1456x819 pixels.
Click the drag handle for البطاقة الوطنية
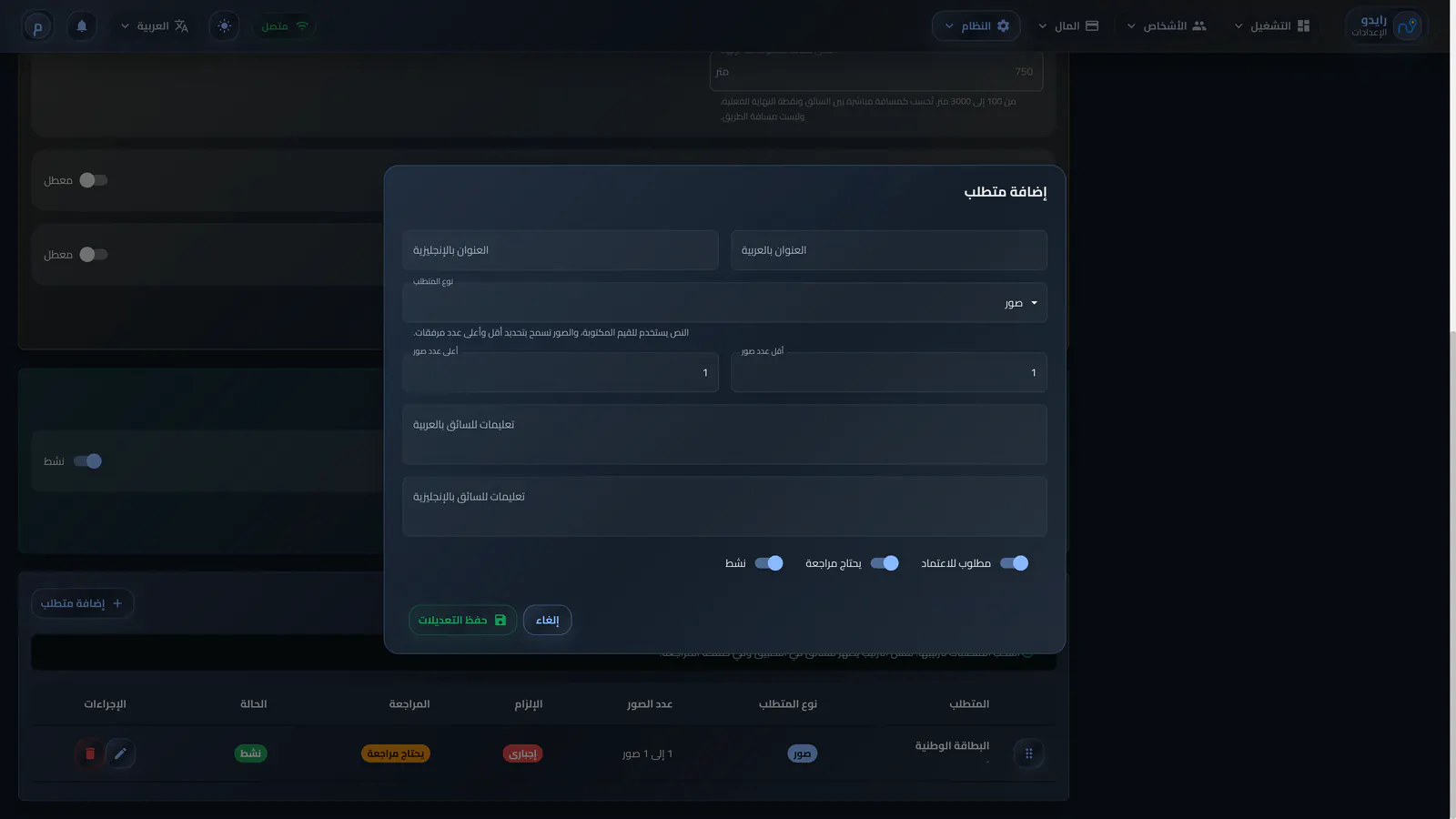(x=1029, y=753)
